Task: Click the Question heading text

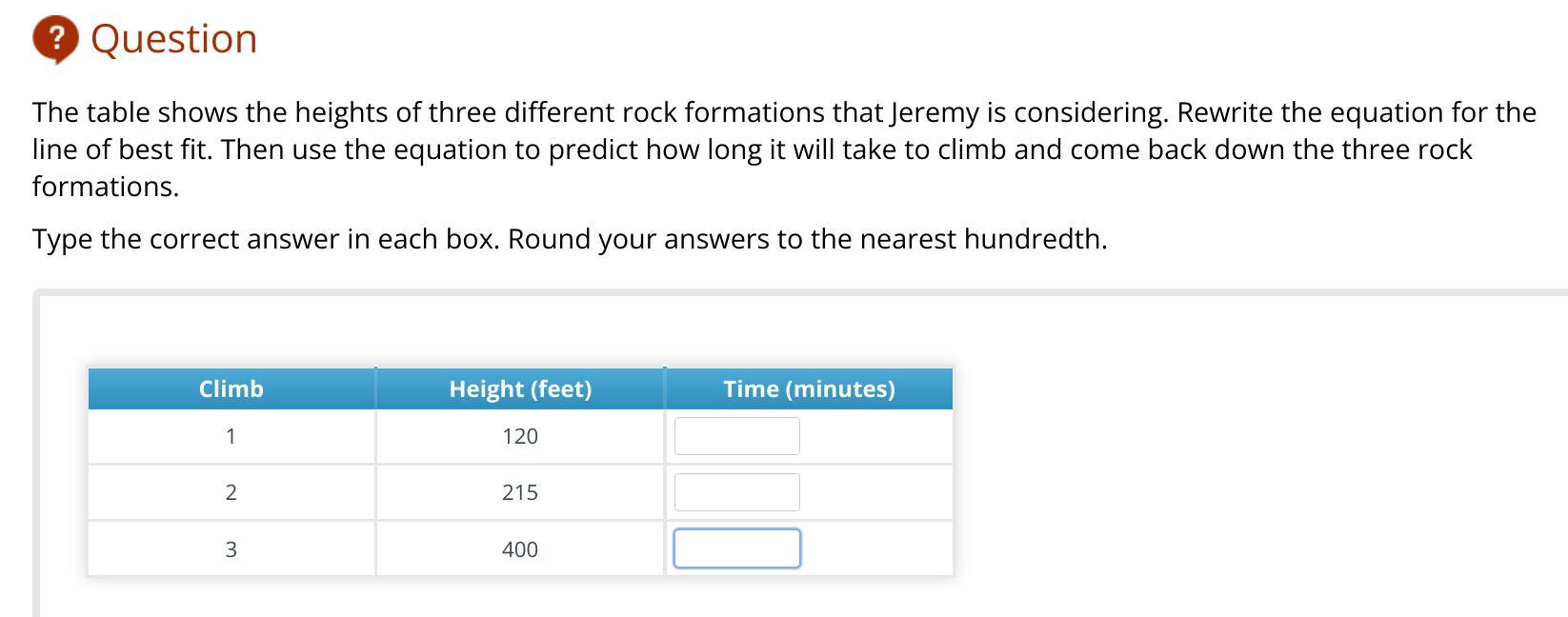Action: 173,39
